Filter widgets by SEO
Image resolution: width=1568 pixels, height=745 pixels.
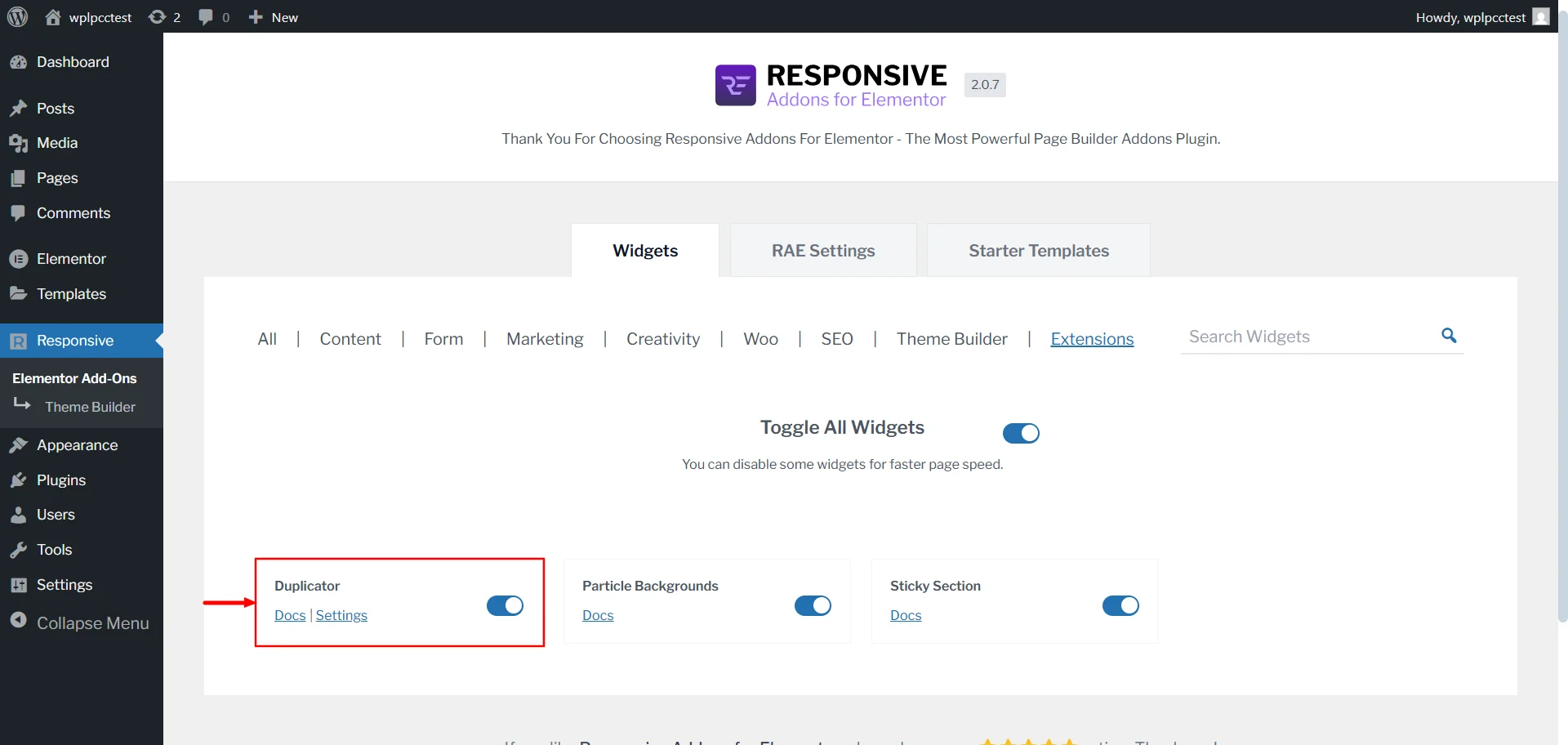pyautogui.click(x=837, y=339)
